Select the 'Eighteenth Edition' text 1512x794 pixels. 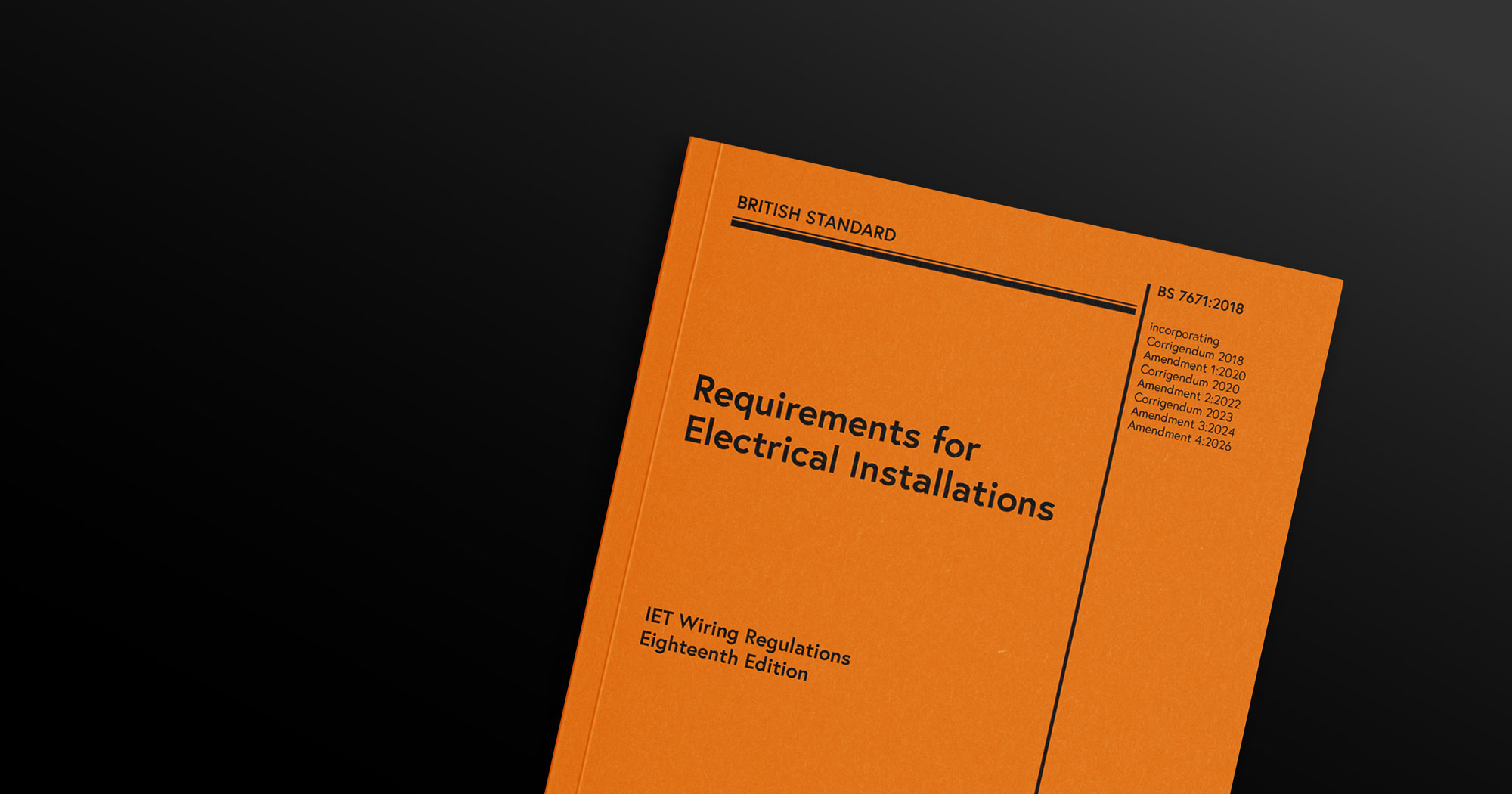pyautogui.click(x=723, y=656)
